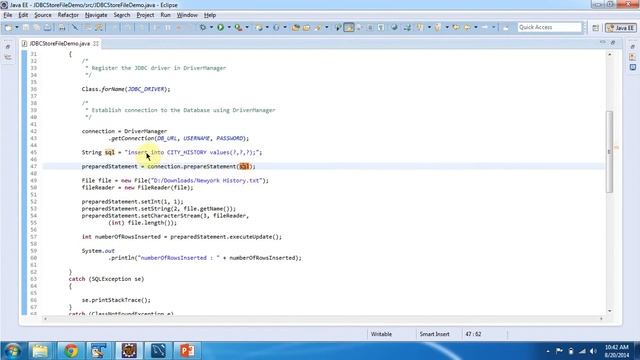Screen dimensions: 640x360
Task: Click the New file toolbar icon
Action: [8, 27]
